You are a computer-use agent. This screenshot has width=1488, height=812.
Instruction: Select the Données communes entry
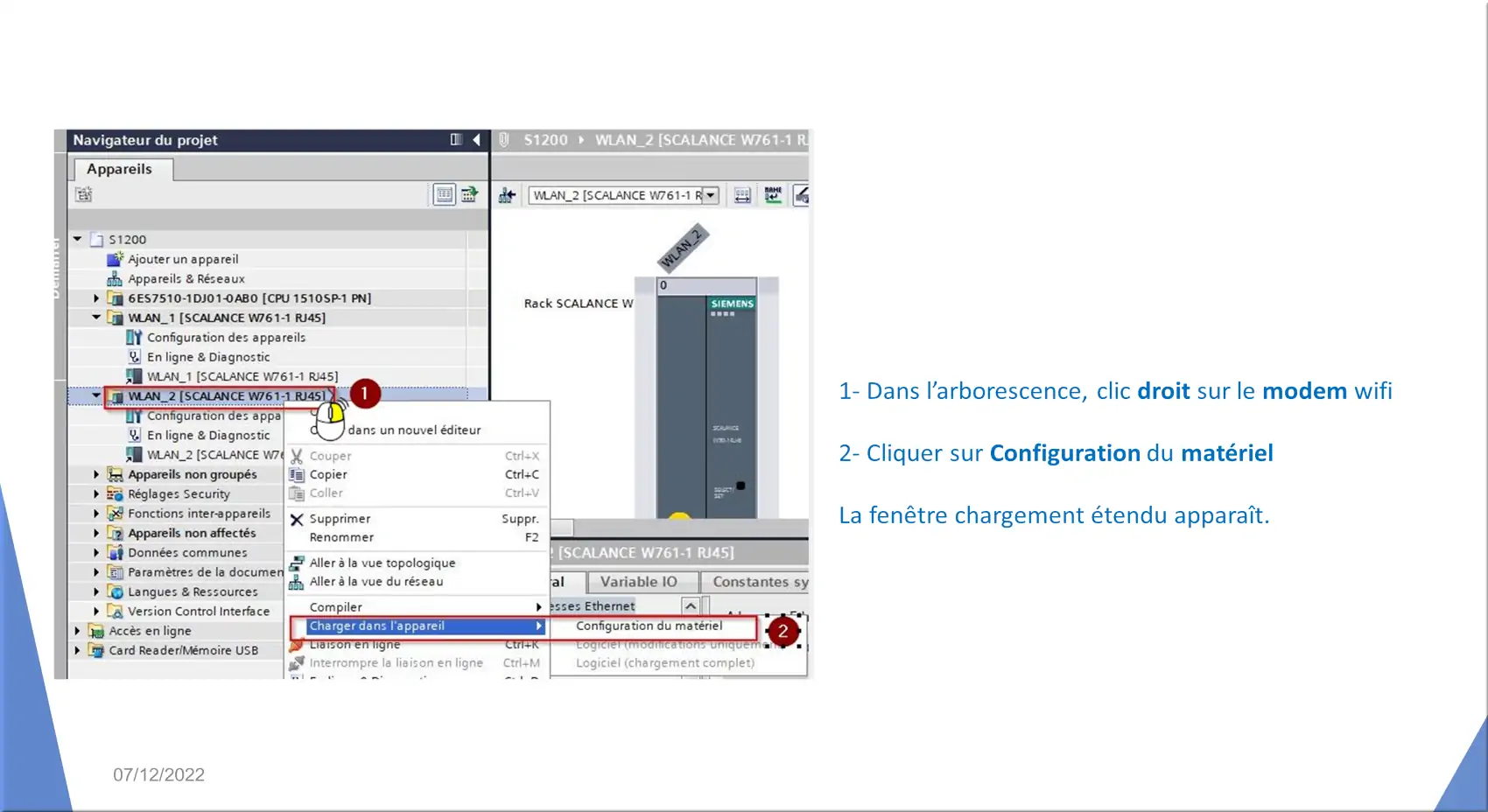[187, 553]
